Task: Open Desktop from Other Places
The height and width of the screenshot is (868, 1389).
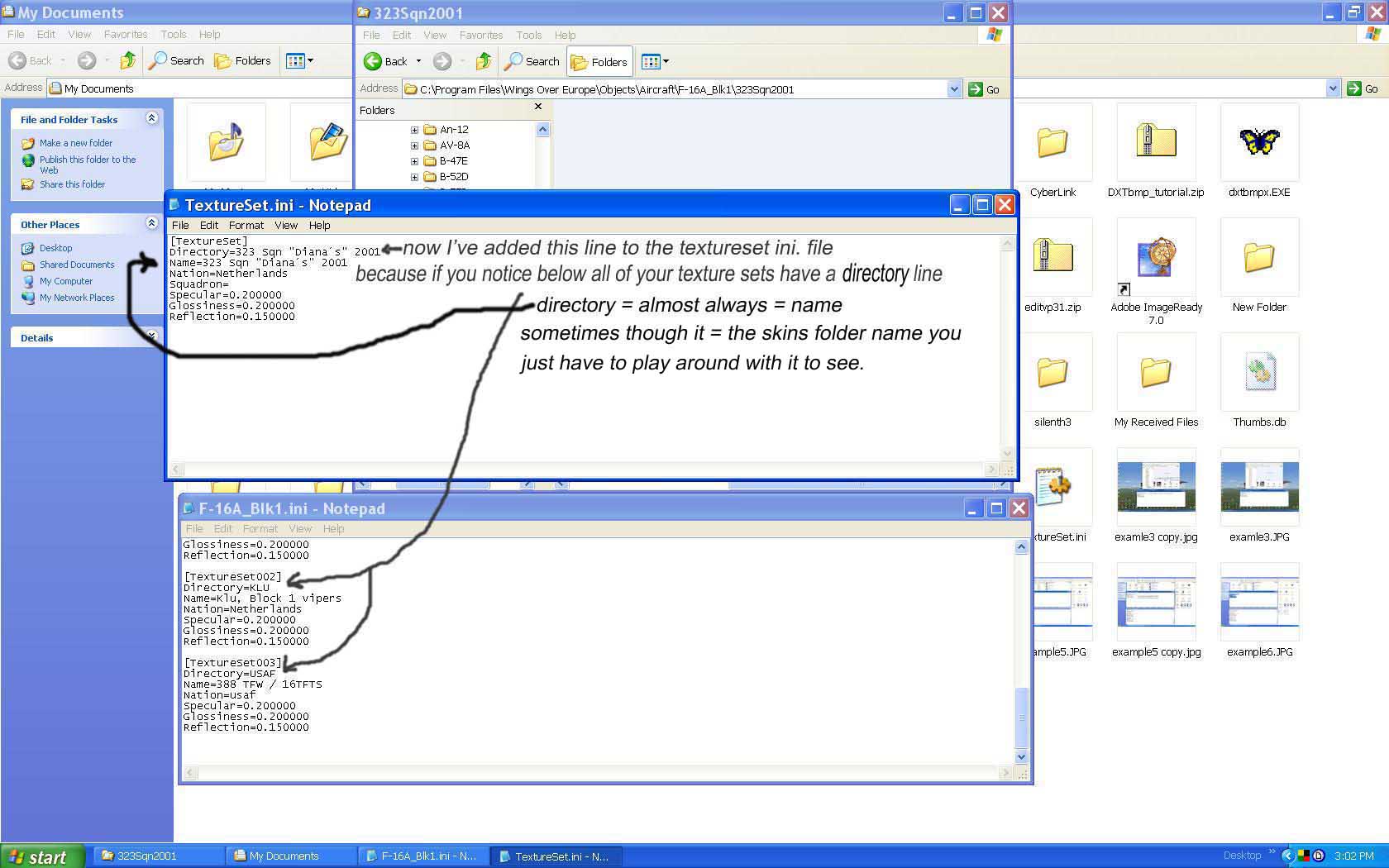Action: click(x=55, y=248)
